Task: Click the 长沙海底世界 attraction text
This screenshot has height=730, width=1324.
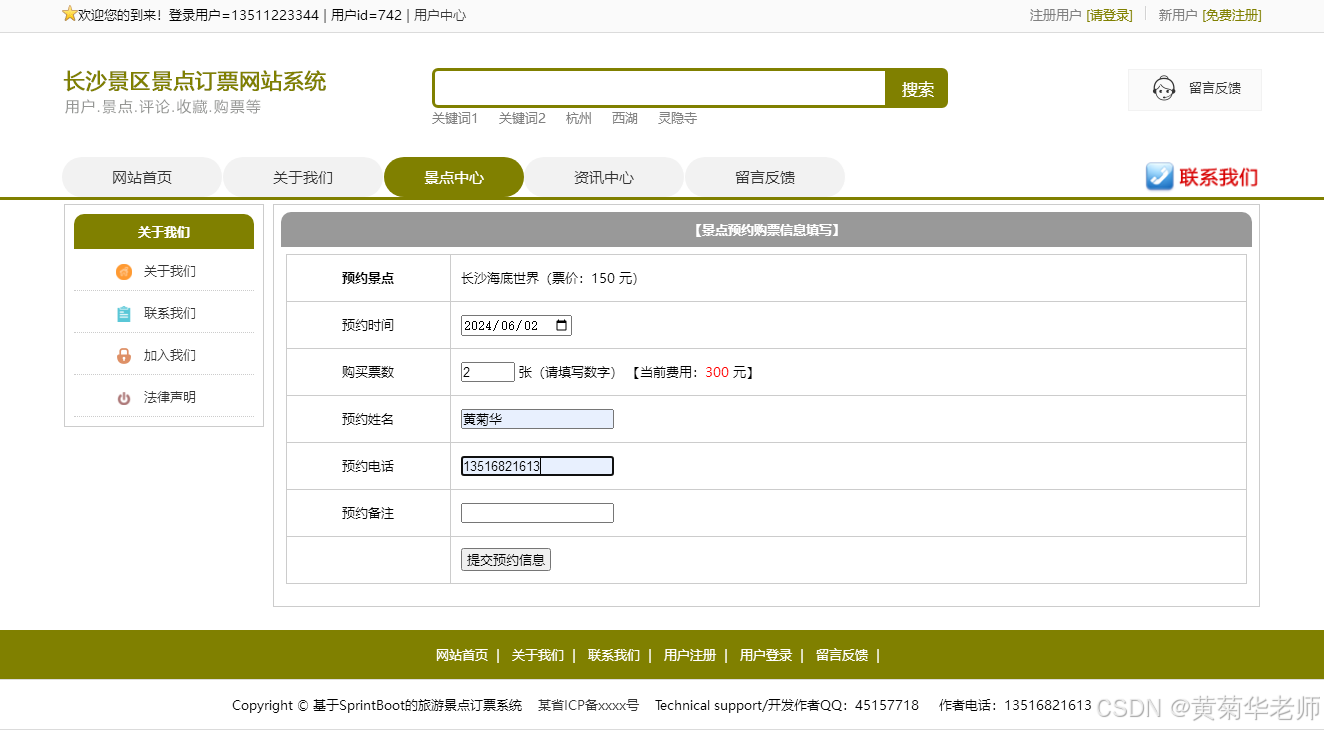Action: (x=500, y=278)
